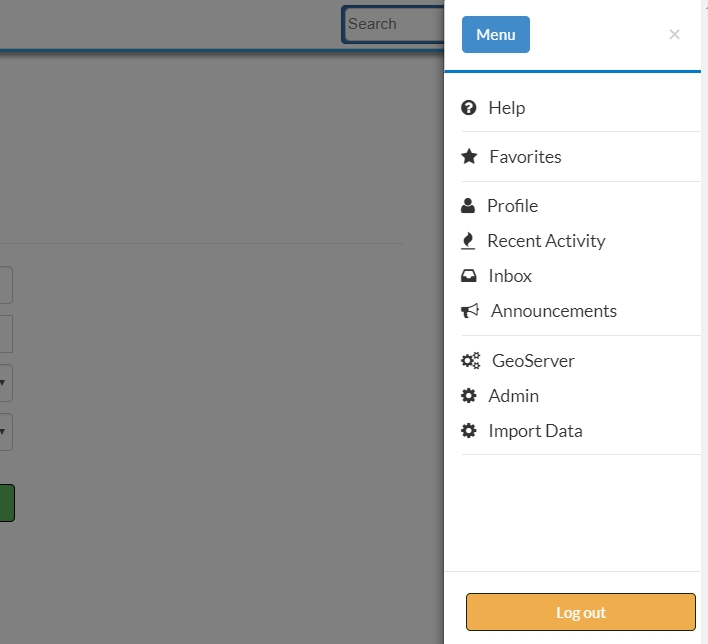The image size is (708, 644).
Task: Click the Profile person icon
Action: 468,205
